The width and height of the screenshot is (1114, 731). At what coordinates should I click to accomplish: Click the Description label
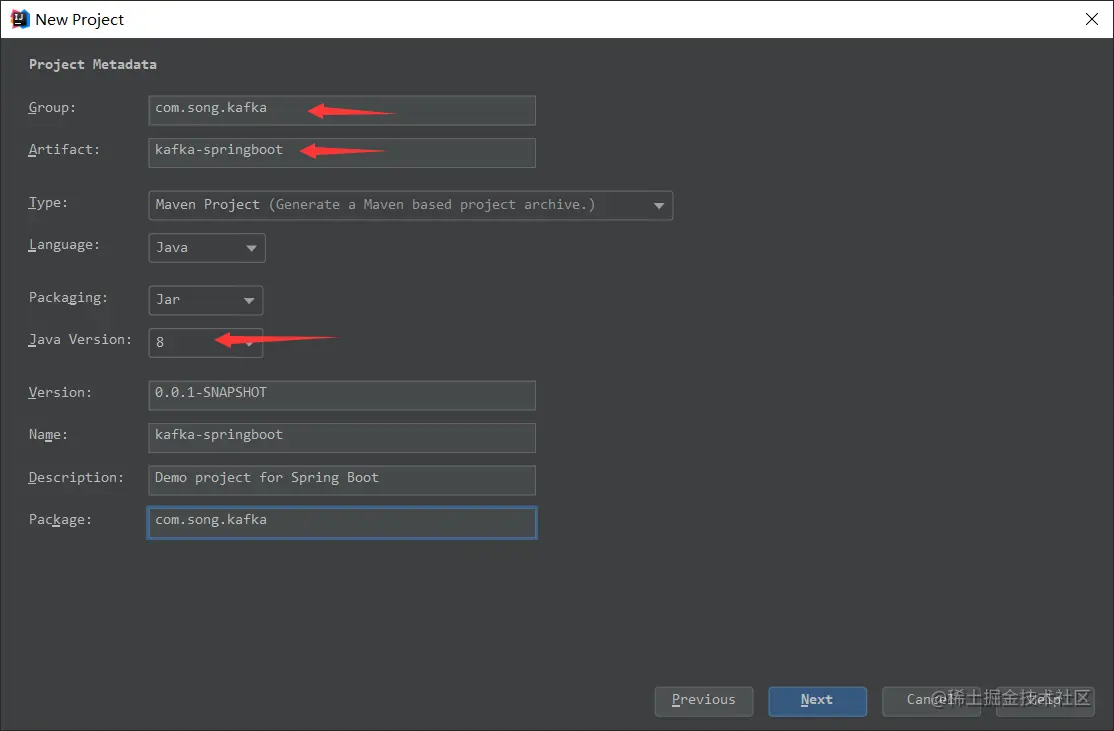(x=76, y=477)
